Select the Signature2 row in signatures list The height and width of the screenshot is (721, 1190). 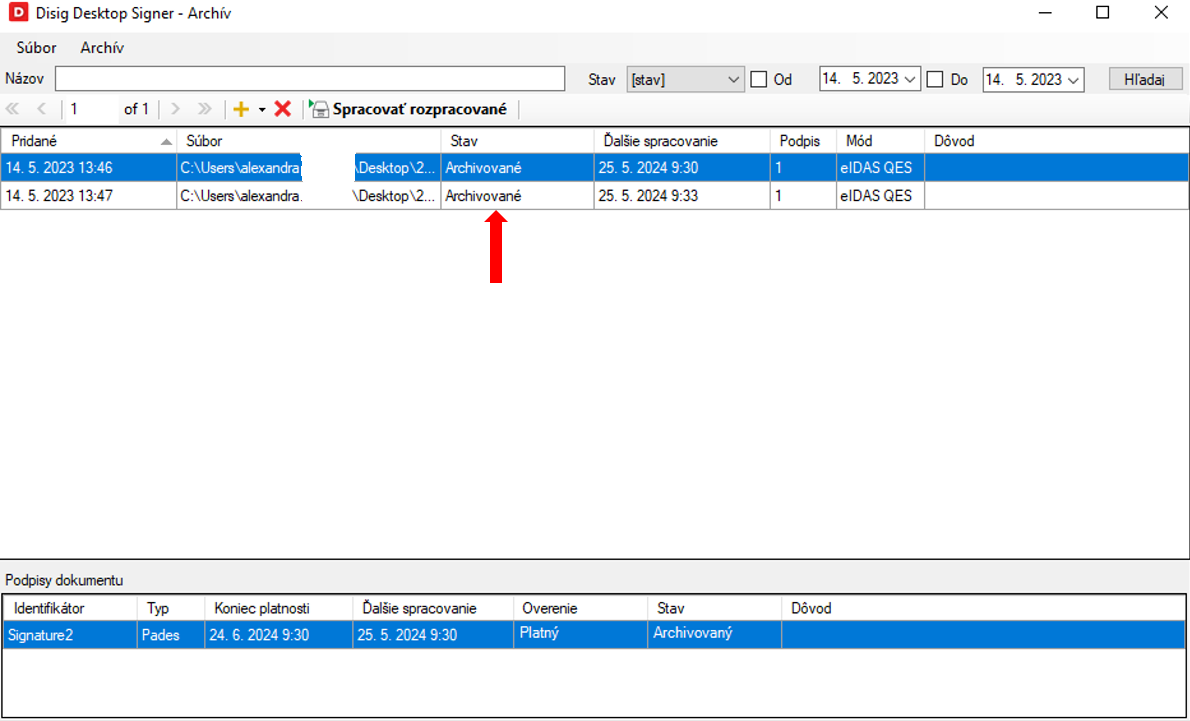[70, 634]
